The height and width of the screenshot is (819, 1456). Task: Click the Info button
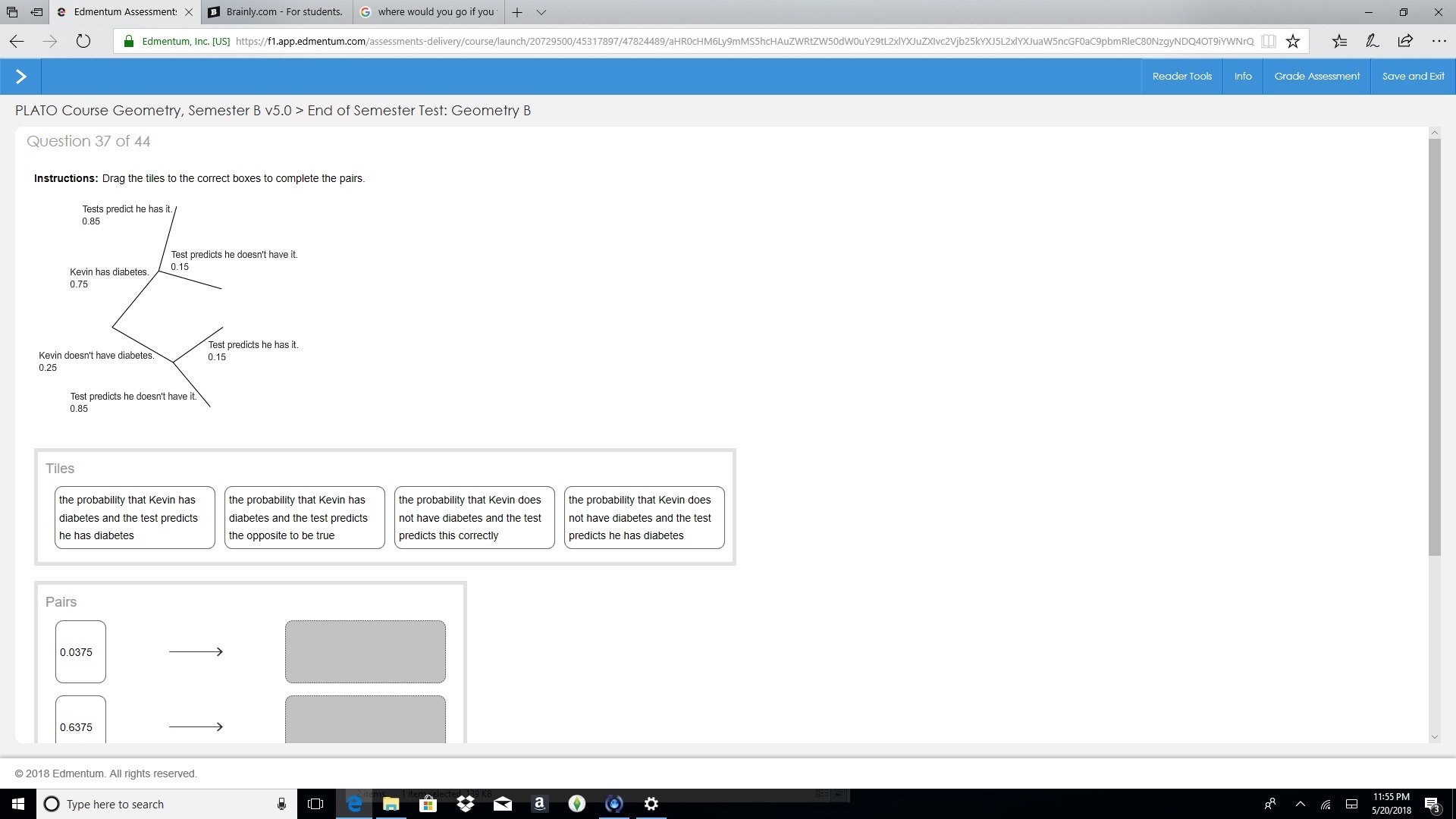(1242, 77)
